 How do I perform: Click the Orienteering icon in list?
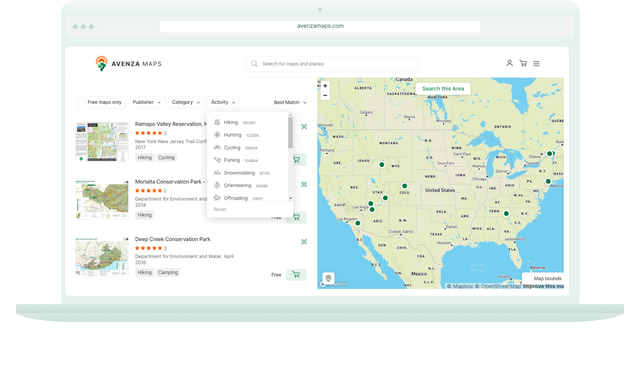click(217, 185)
